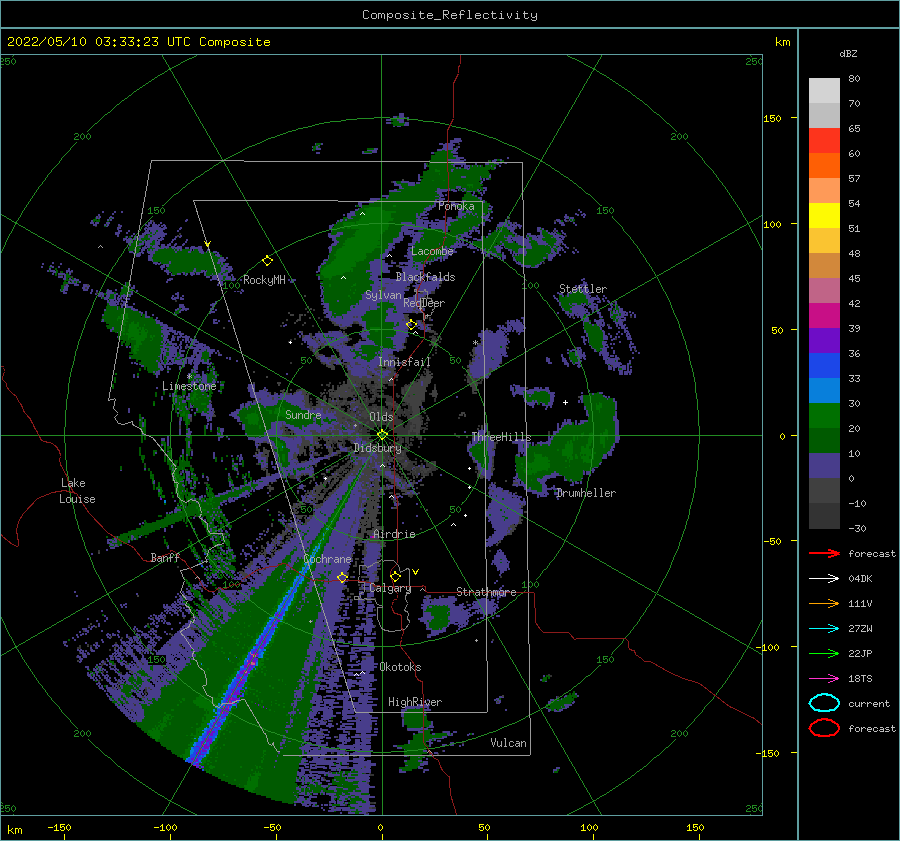Pick the magenta 18TS arrow icon
The image size is (900, 841).
pyautogui.click(x=824, y=679)
